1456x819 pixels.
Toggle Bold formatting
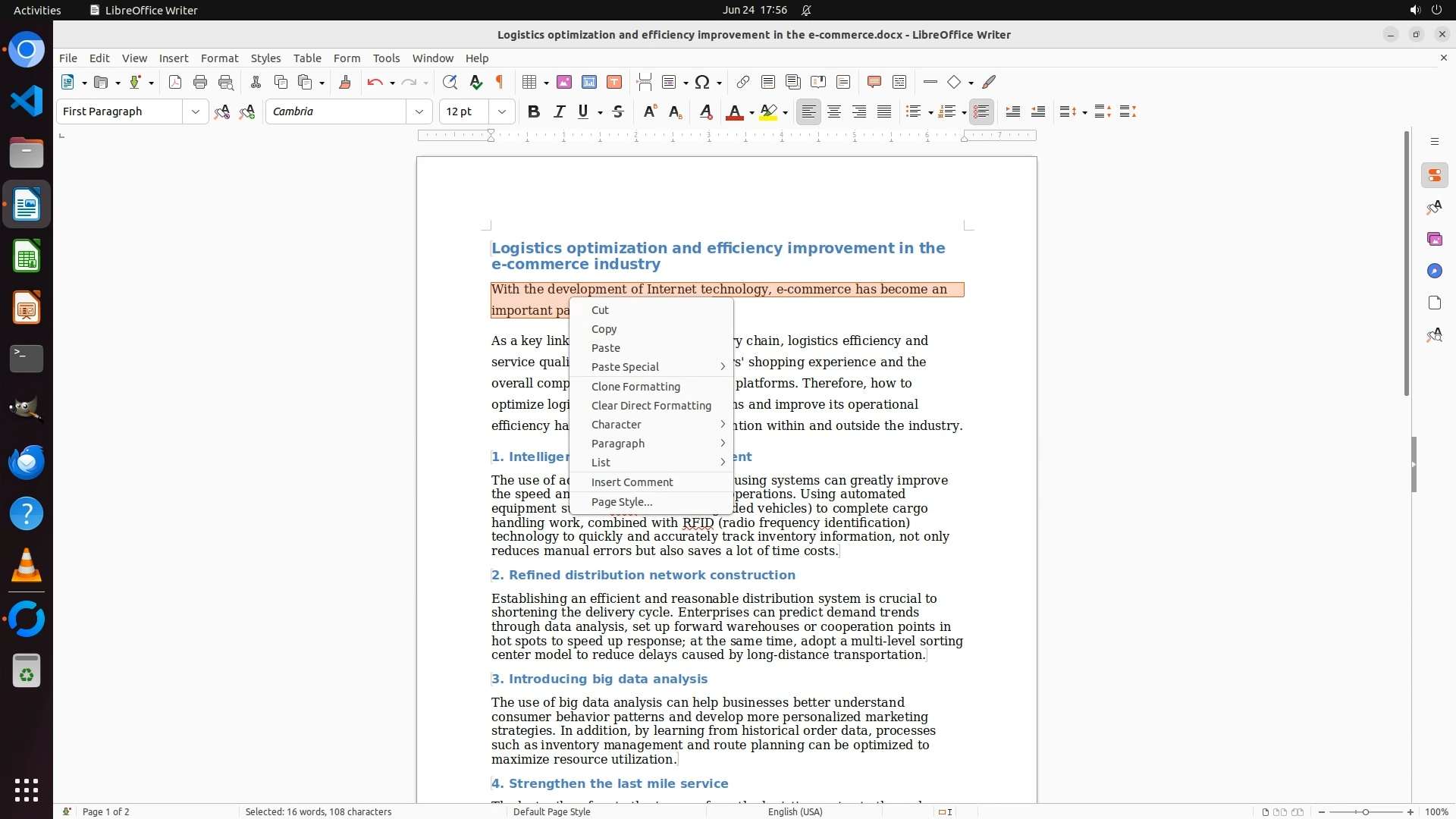click(x=534, y=112)
